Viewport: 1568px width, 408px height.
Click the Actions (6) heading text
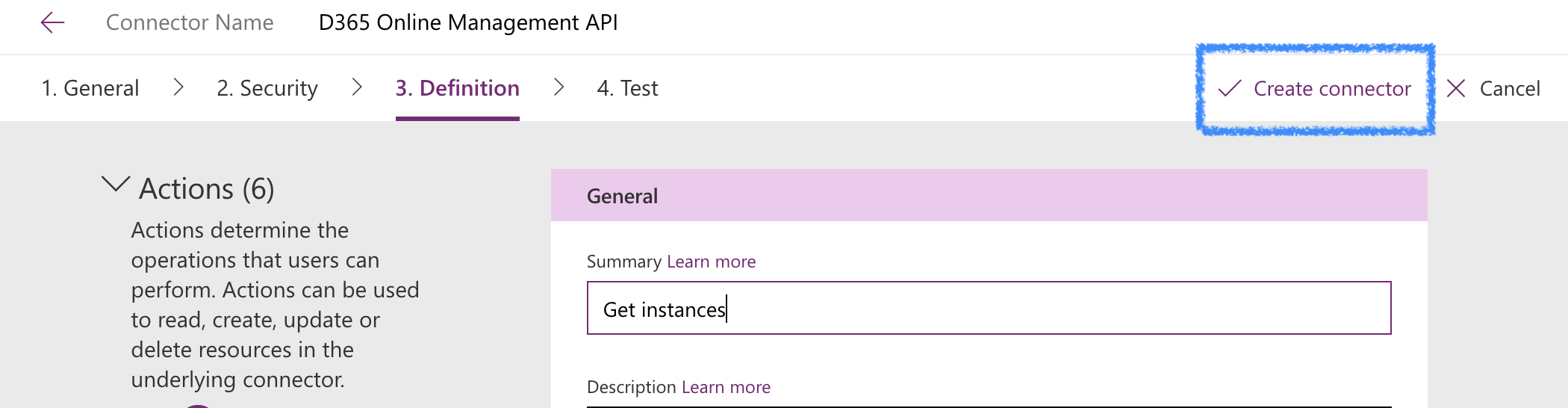[207, 189]
